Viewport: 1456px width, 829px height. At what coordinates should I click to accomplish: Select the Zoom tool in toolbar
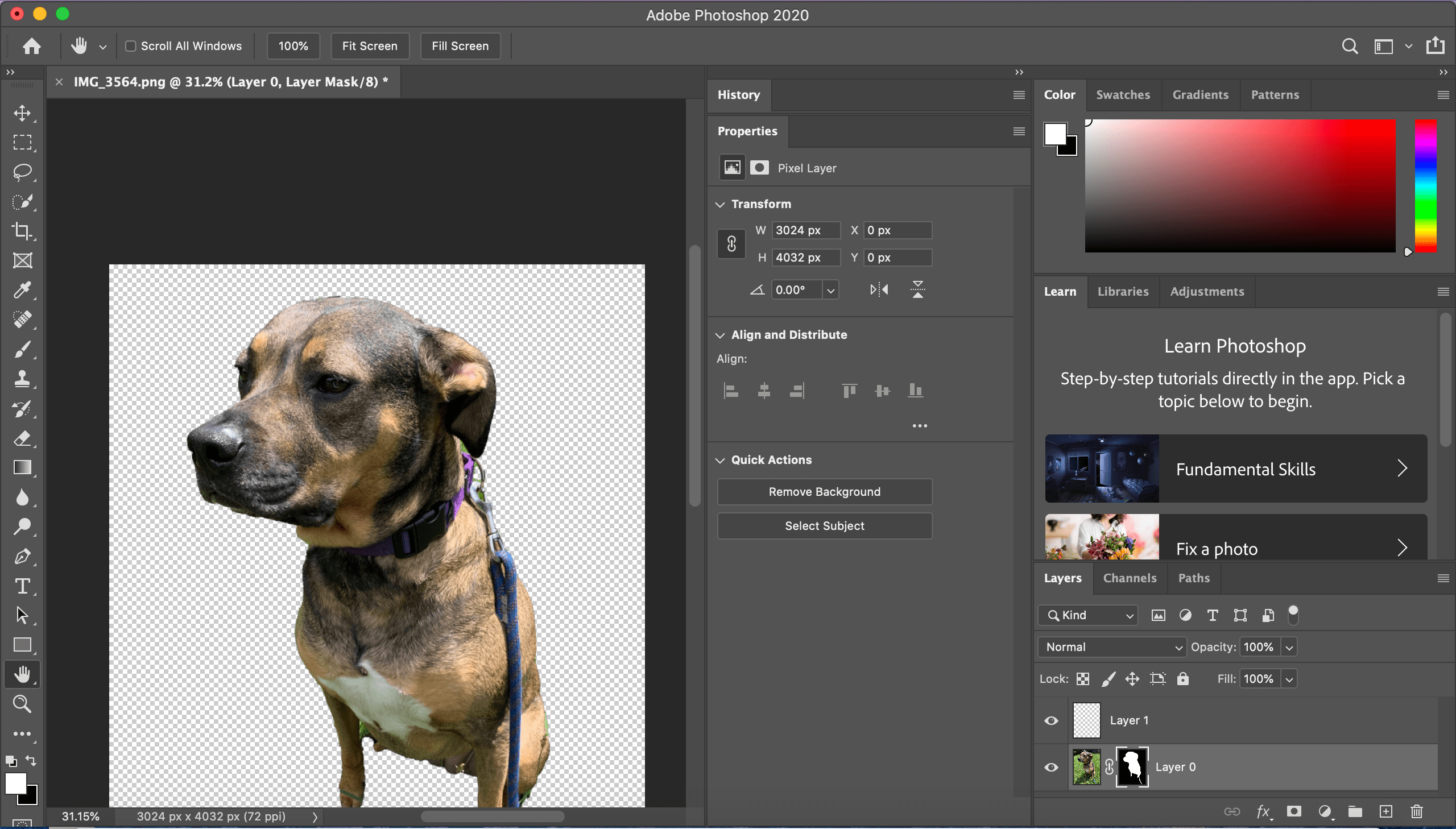click(x=22, y=704)
